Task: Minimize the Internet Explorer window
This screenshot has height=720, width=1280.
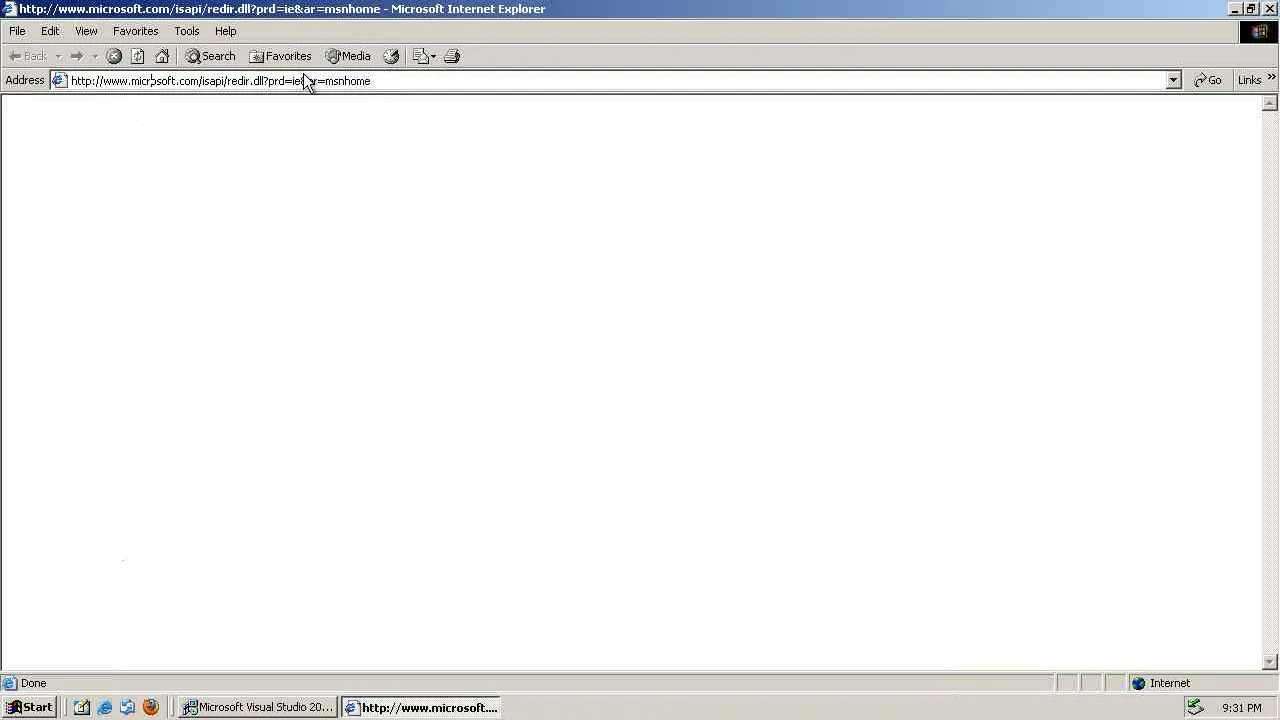Action: [x=1234, y=9]
